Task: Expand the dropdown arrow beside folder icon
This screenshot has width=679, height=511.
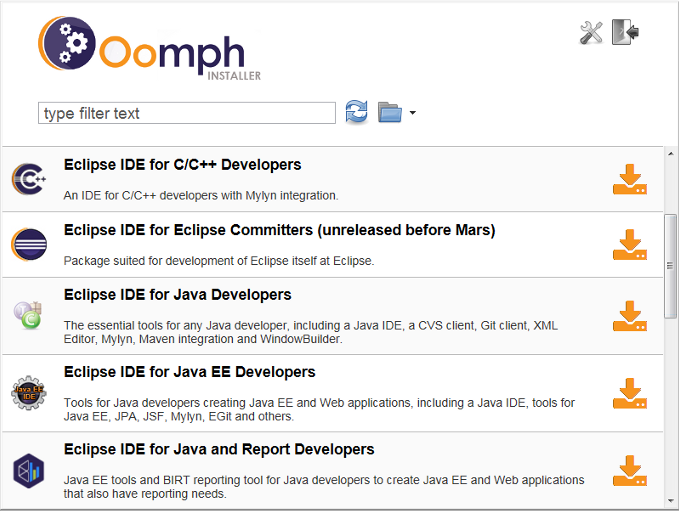Action: [412, 113]
